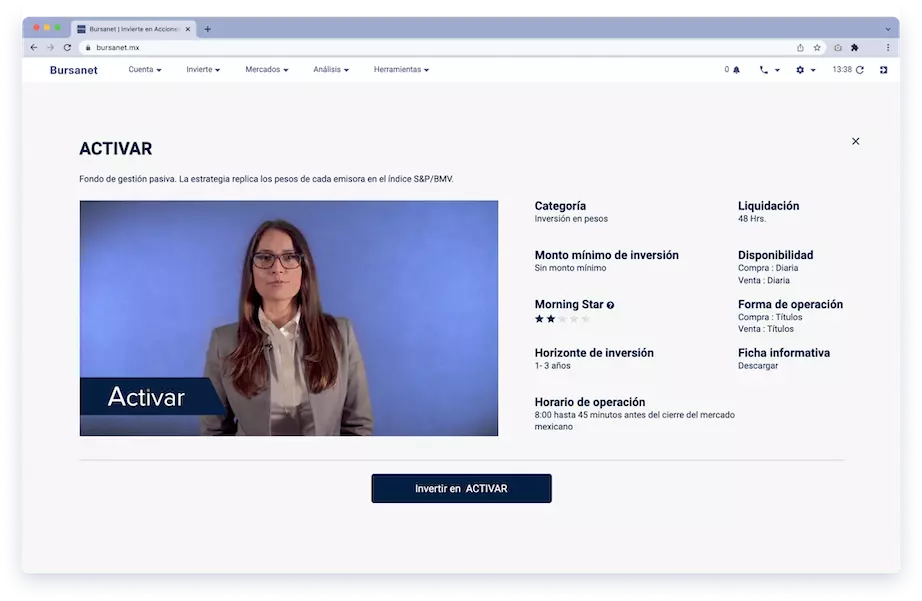Open Bursanet notifications bell
922x601 pixels.
pos(736,70)
